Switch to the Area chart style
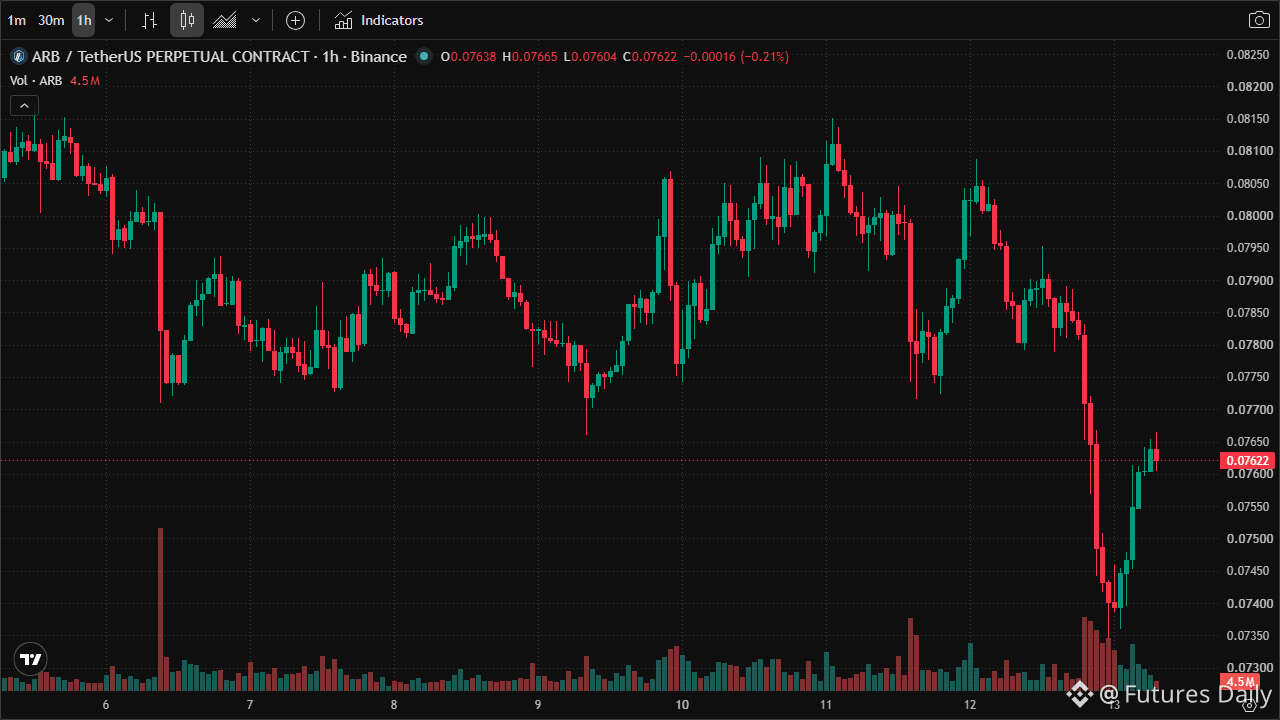 click(x=225, y=20)
